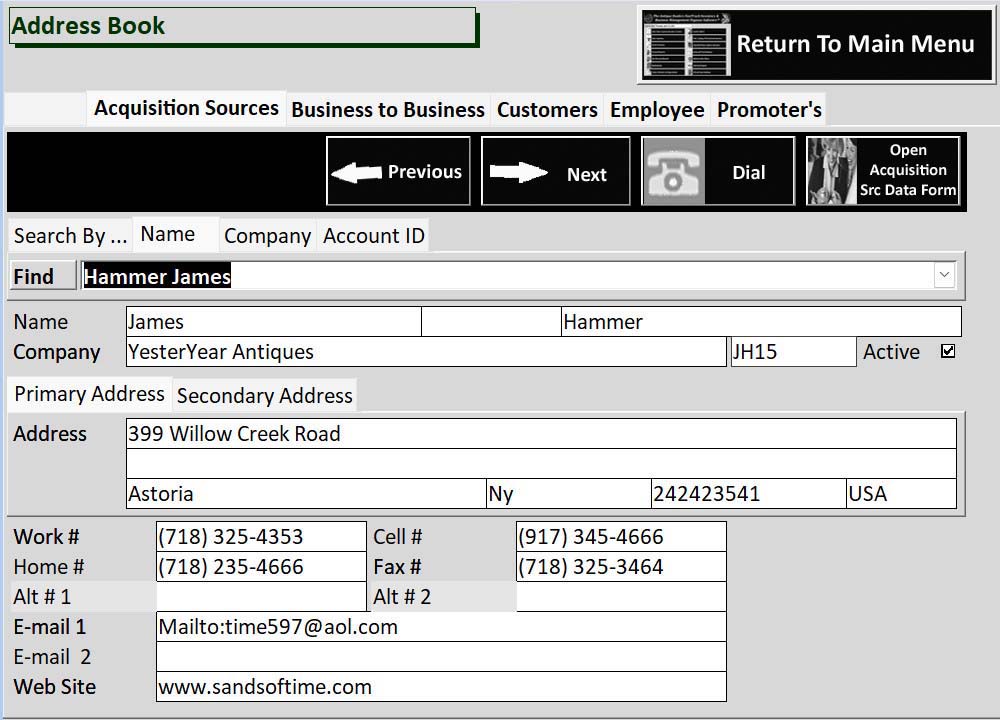Expand the Find dropdown arrow
Viewport: 1000px width, 720px height.
coord(944,275)
